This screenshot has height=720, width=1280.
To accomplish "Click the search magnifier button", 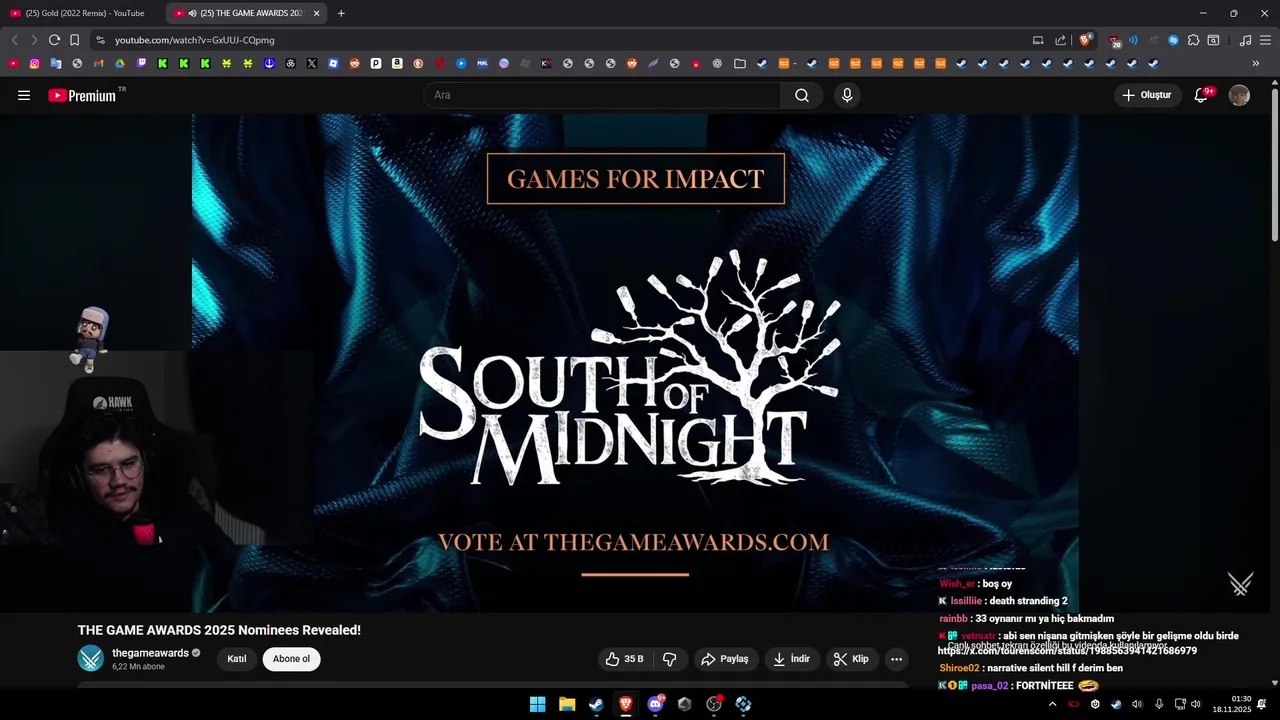I will click(x=802, y=95).
